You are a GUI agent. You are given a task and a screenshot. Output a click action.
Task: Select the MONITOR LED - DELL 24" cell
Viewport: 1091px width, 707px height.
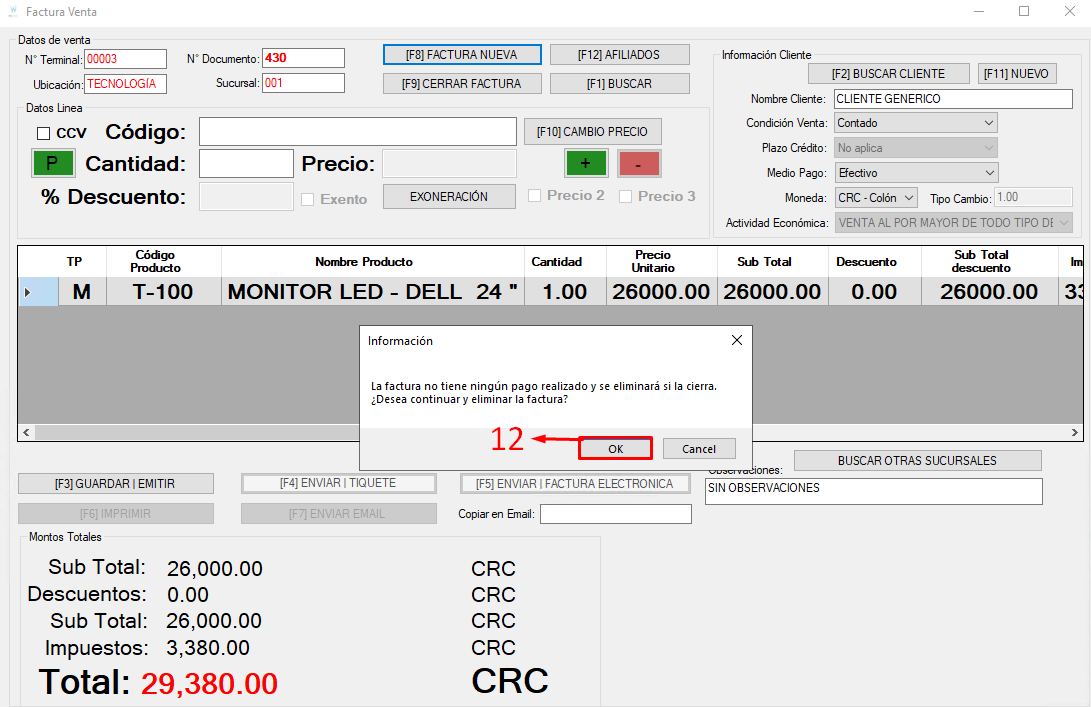[373, 292]
